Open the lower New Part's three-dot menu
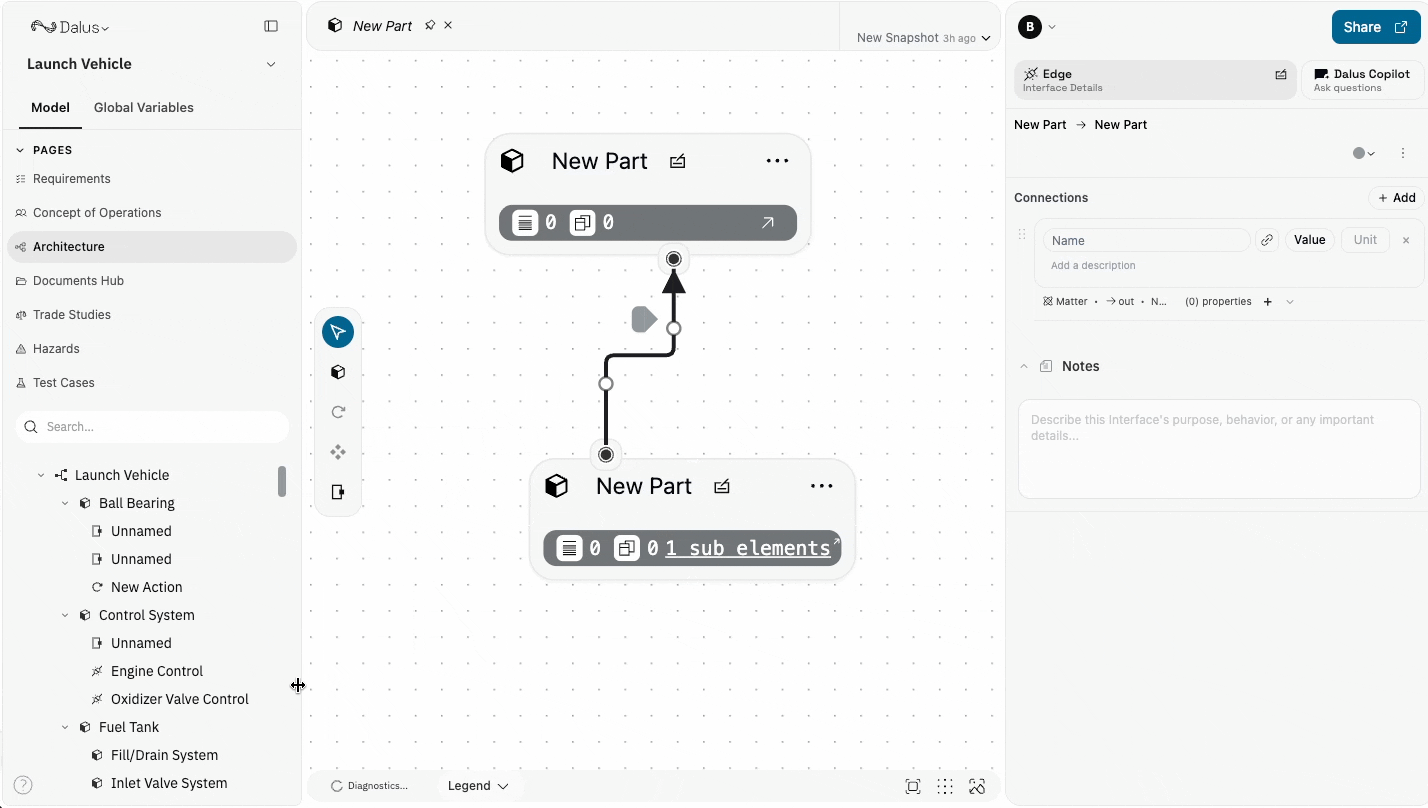The image size is (1428, 808). coord(821,486)
